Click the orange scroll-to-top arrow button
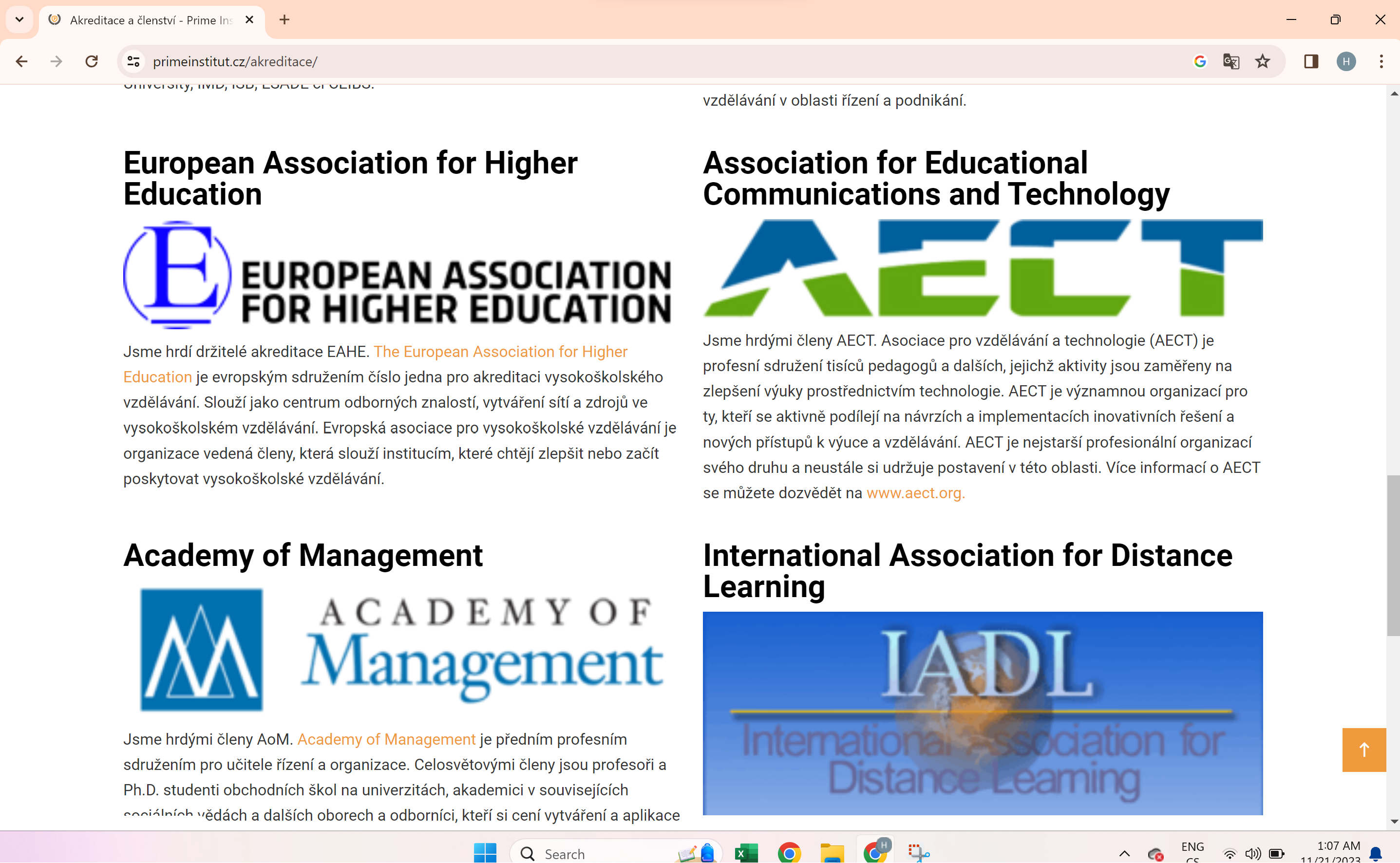 point(1364,750)
